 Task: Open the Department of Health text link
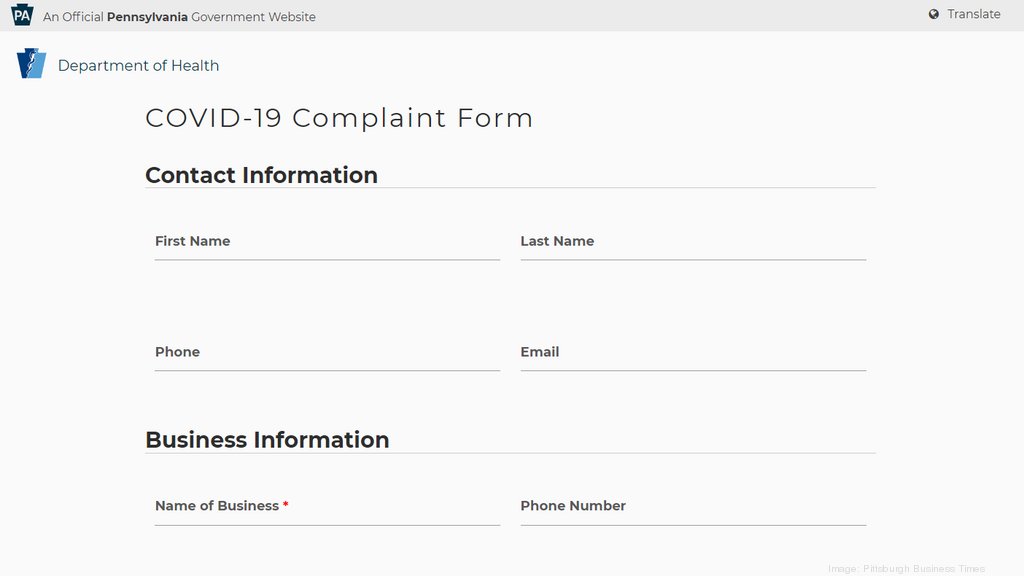(138, 66)
